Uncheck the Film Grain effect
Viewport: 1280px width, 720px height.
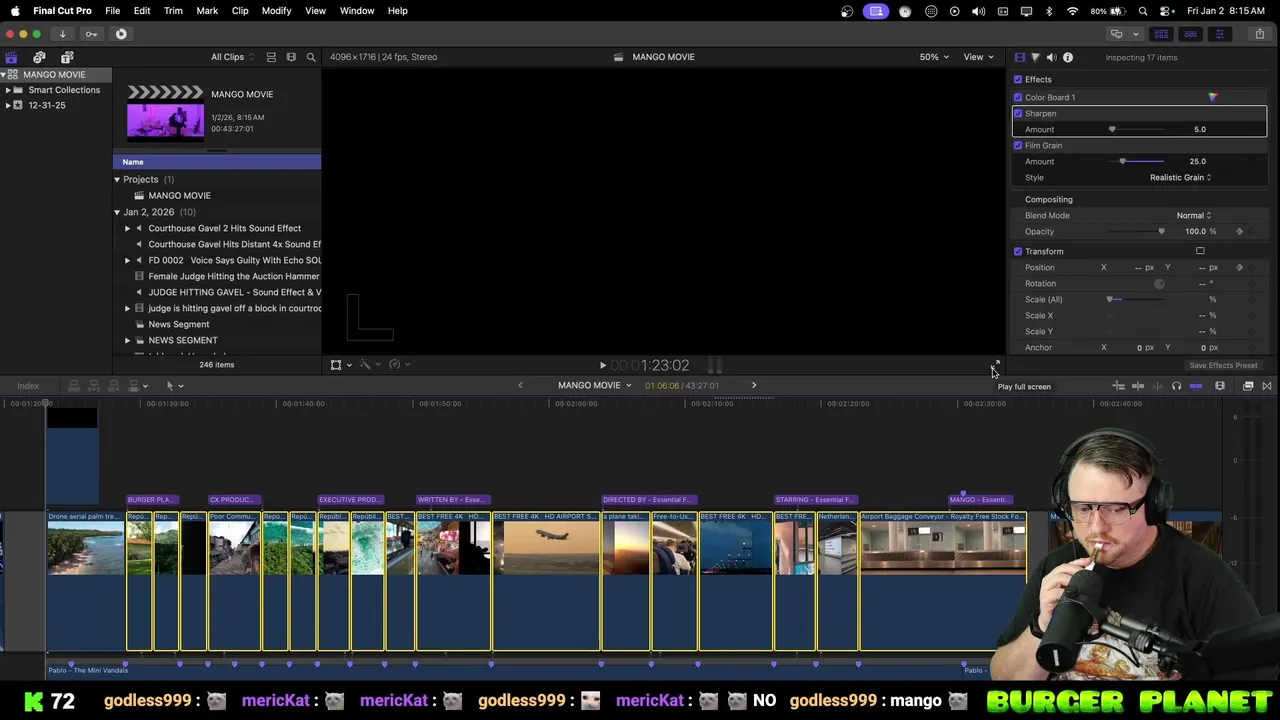[1018, 145]
